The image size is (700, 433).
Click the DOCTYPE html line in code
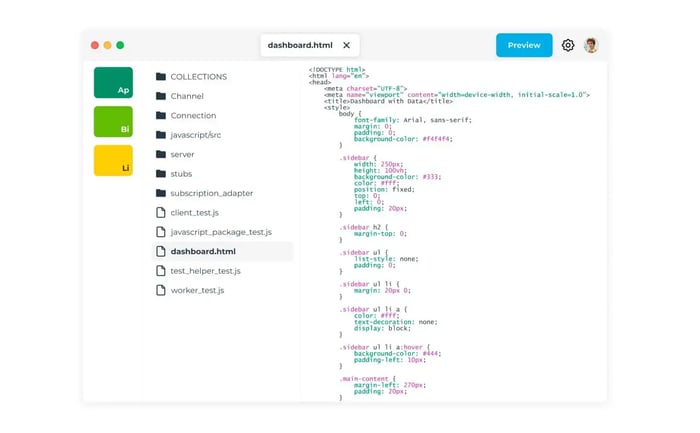[x=337, y=70]
